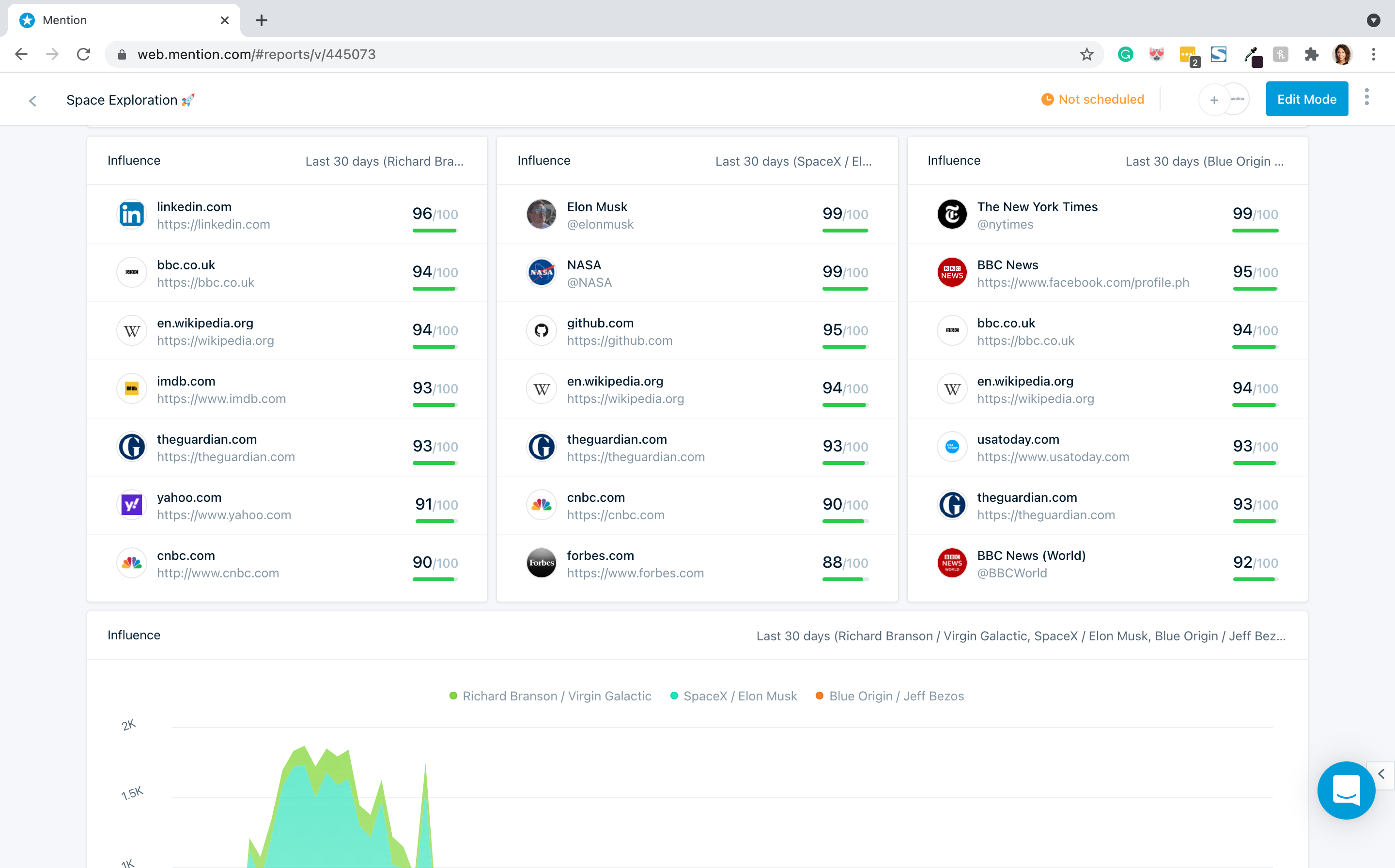Screen dimensions: 1395x868
Task: Click the Forbes logo icon
Action: coord(541,563)
